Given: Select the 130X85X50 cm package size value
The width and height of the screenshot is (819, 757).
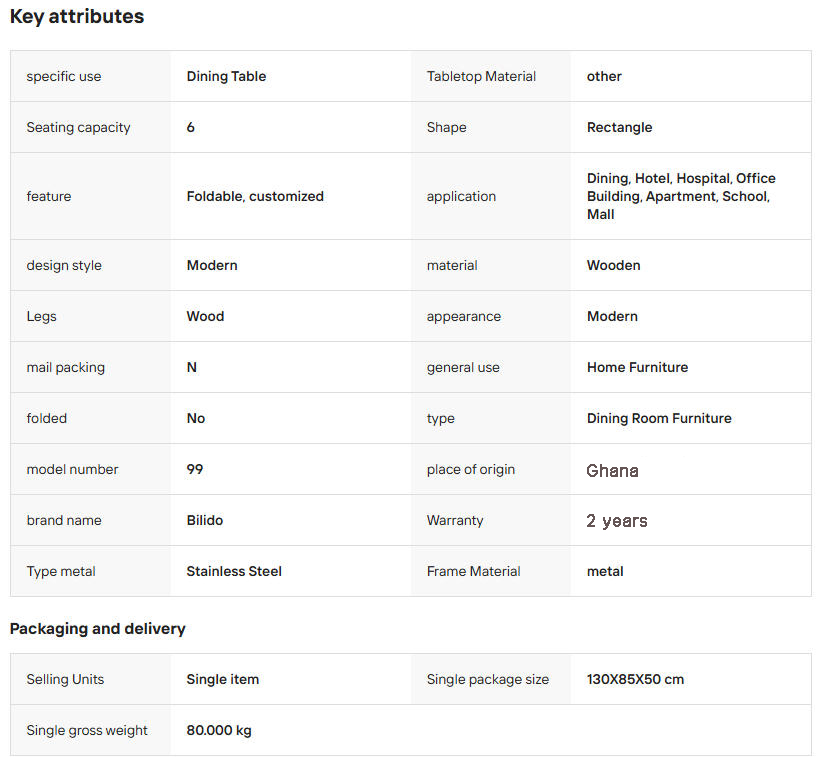Looking at the screenshot, I should point(635,679).
